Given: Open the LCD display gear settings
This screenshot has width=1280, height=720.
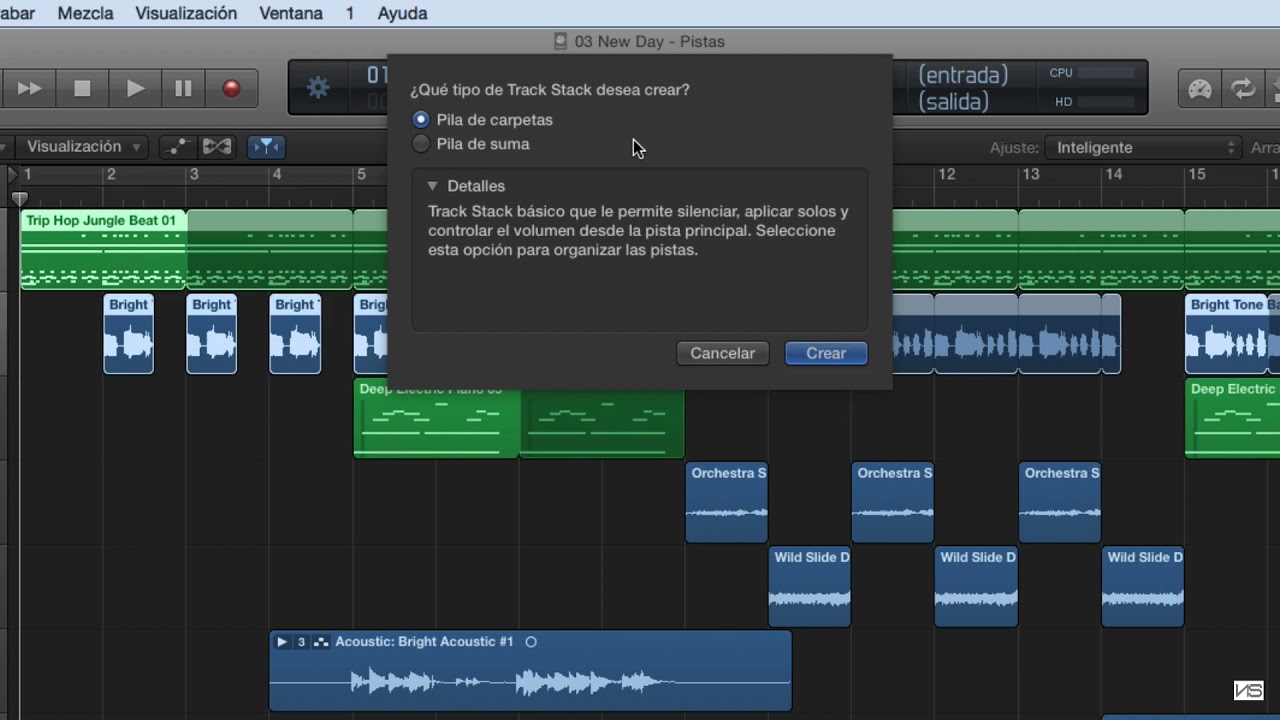Looking at the screenshot, I should [318, 88].
